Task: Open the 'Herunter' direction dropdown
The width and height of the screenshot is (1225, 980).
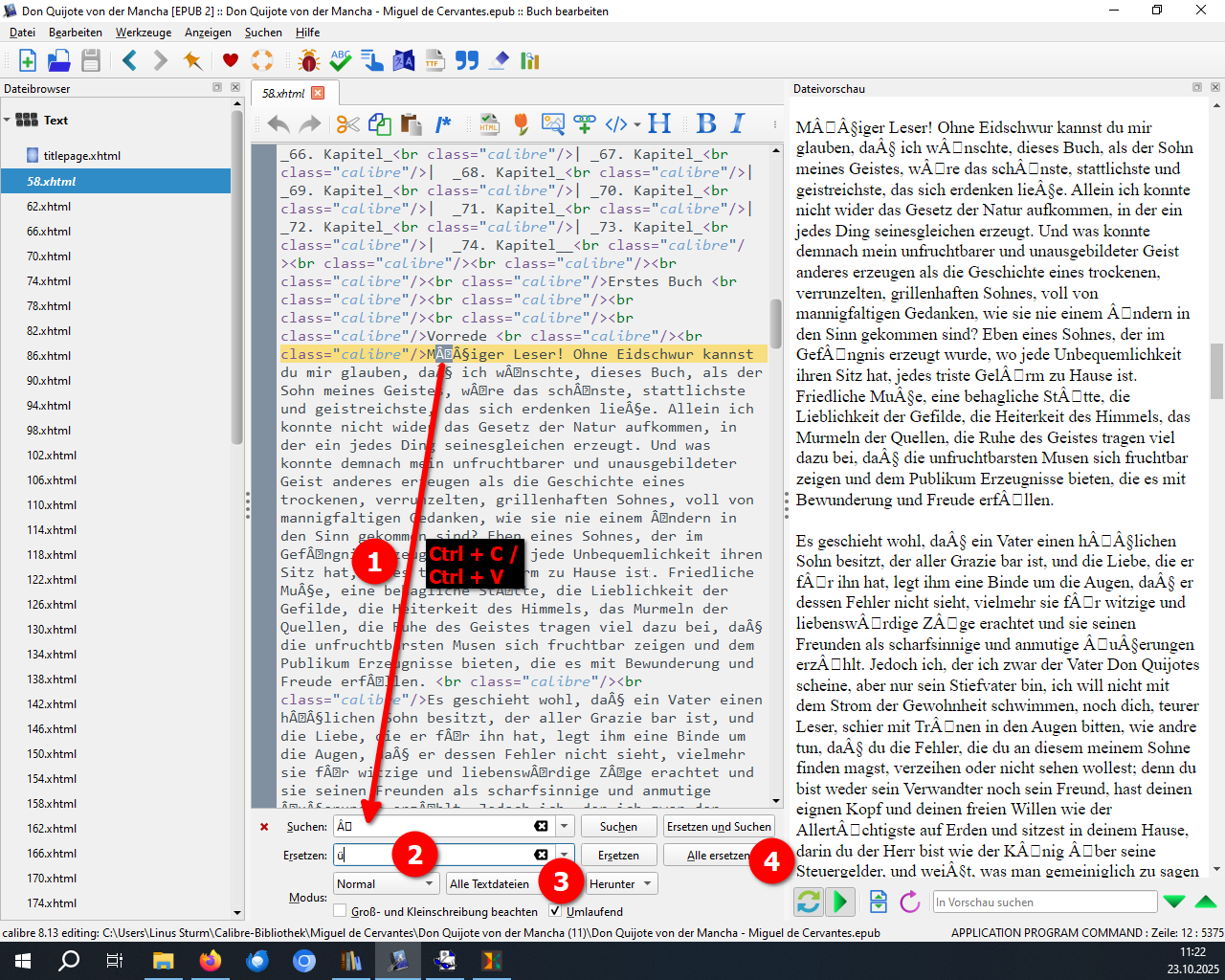Action: [x=622, y=883]
